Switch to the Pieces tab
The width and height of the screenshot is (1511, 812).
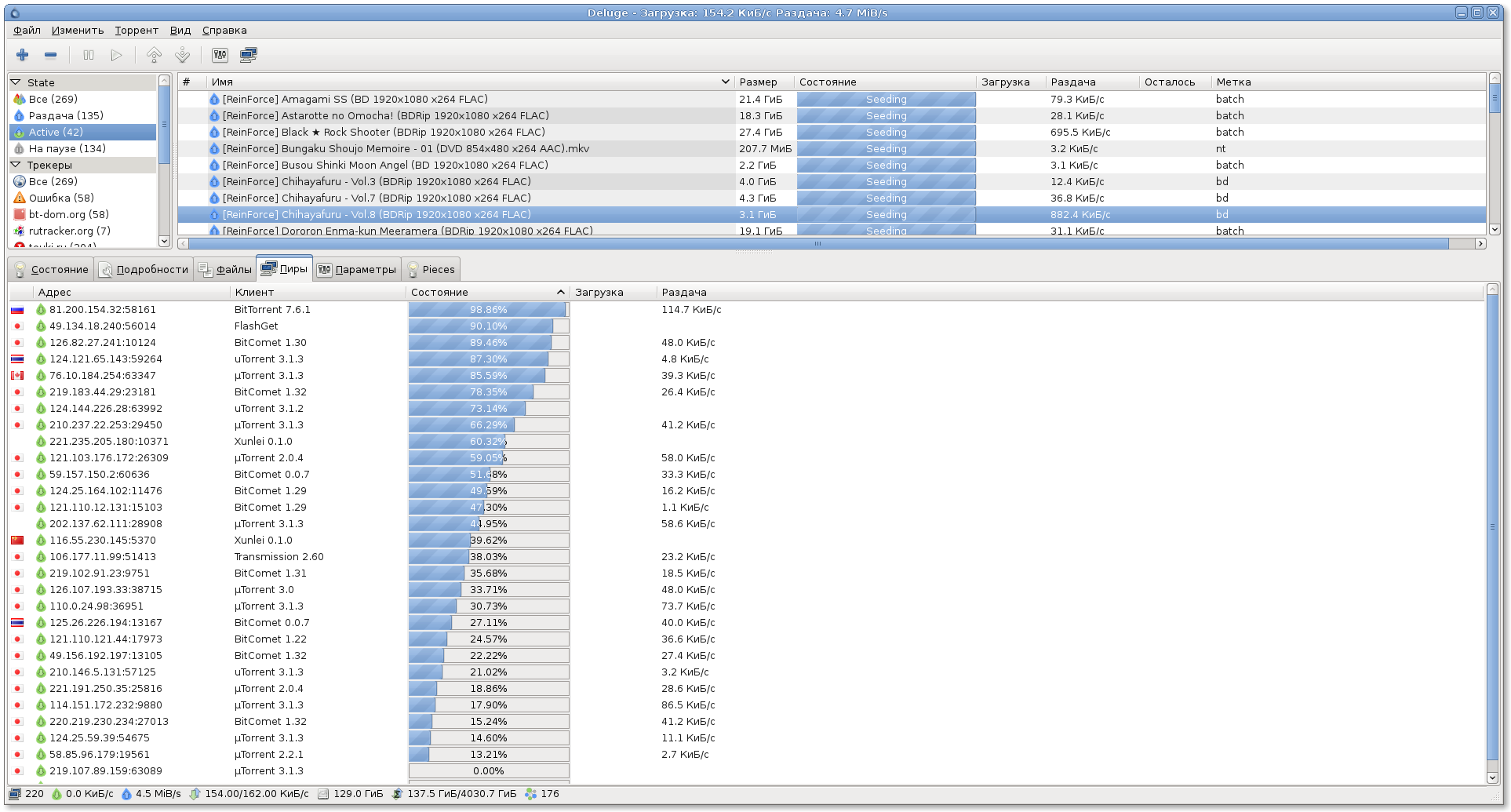[431, 269]
